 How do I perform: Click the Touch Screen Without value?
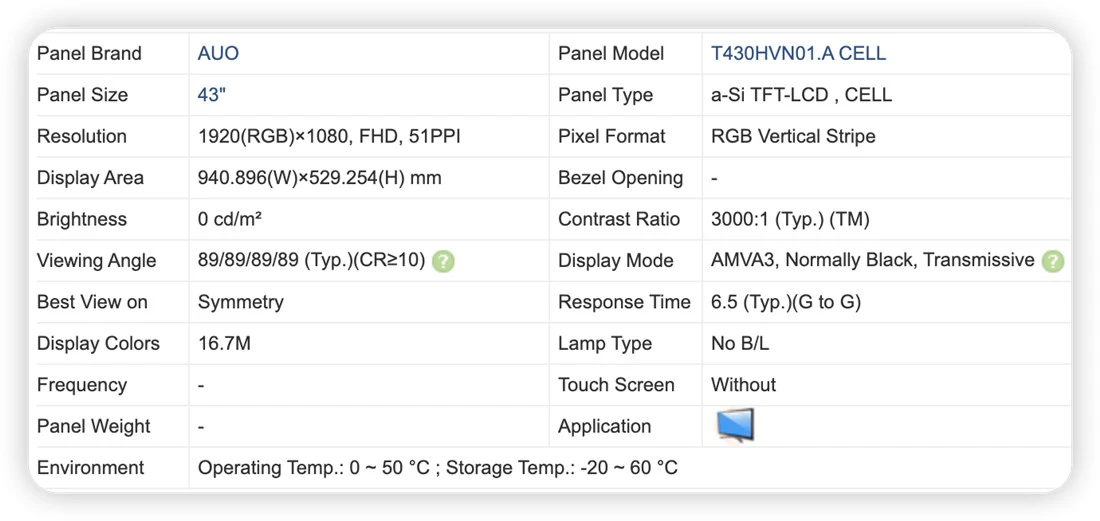744,385
